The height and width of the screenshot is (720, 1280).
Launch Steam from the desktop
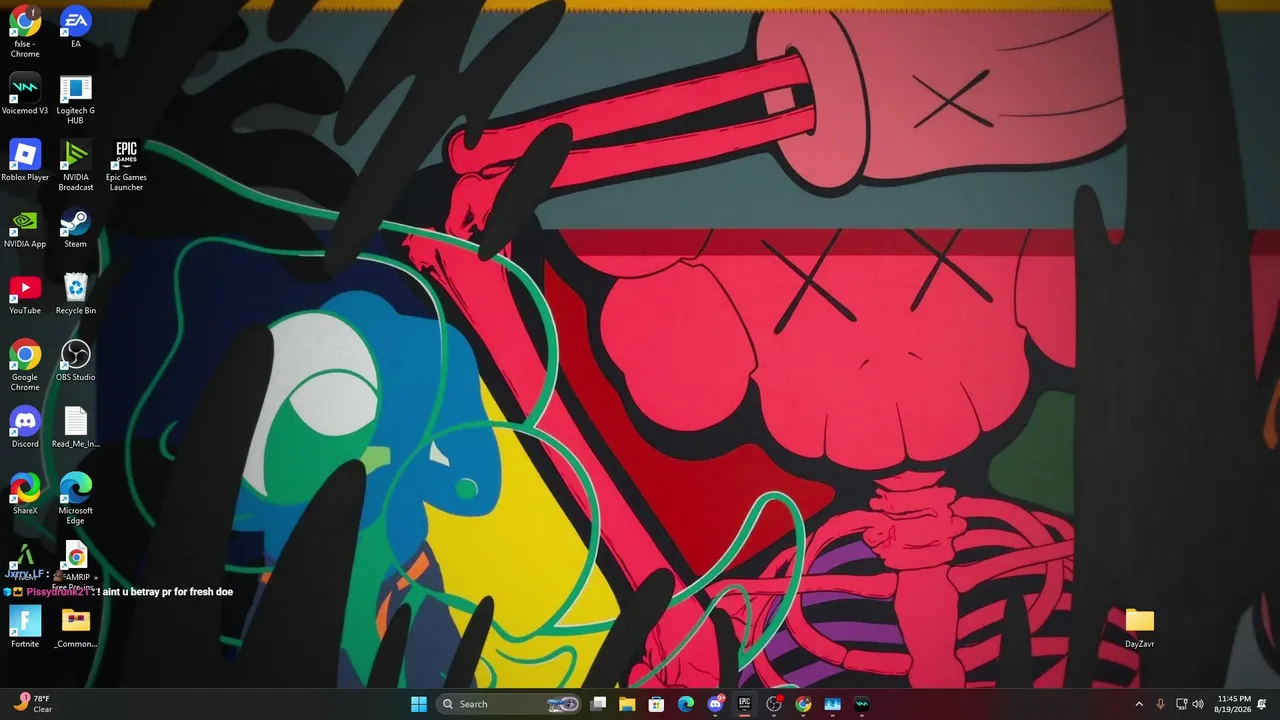click(76, 227)
